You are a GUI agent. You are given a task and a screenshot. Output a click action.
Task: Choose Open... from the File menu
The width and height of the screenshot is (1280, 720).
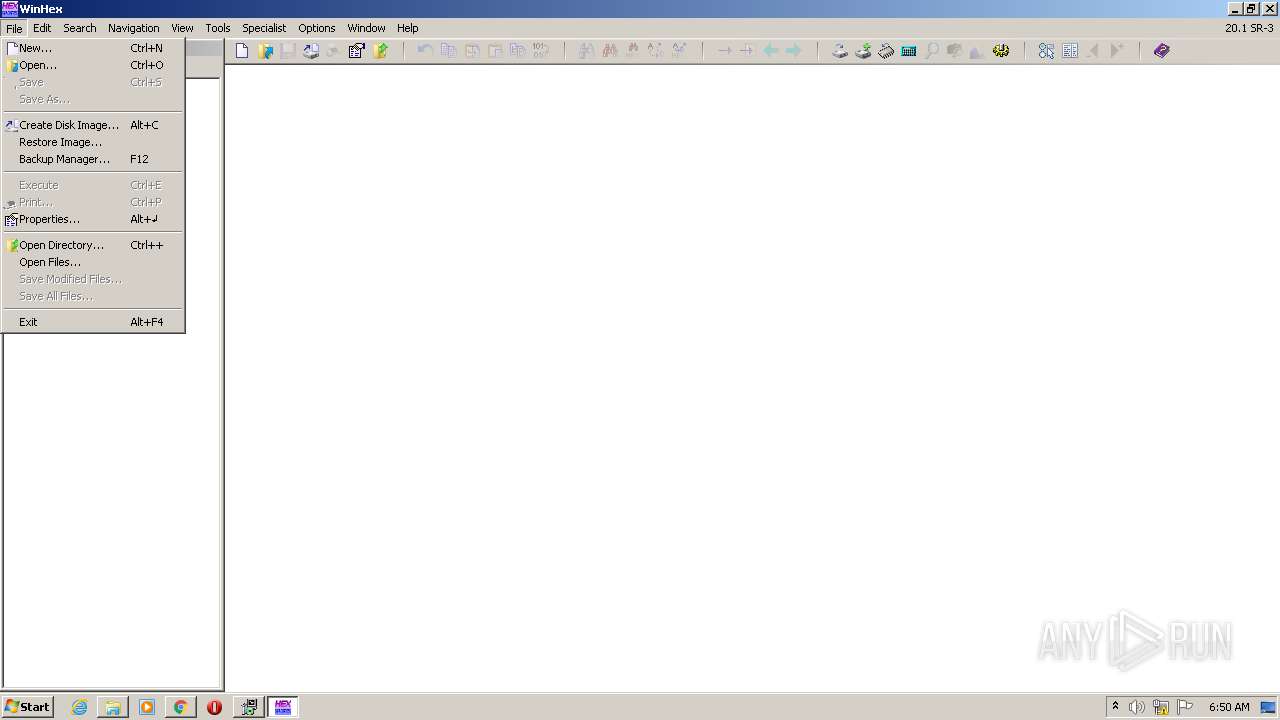(93, 65)
